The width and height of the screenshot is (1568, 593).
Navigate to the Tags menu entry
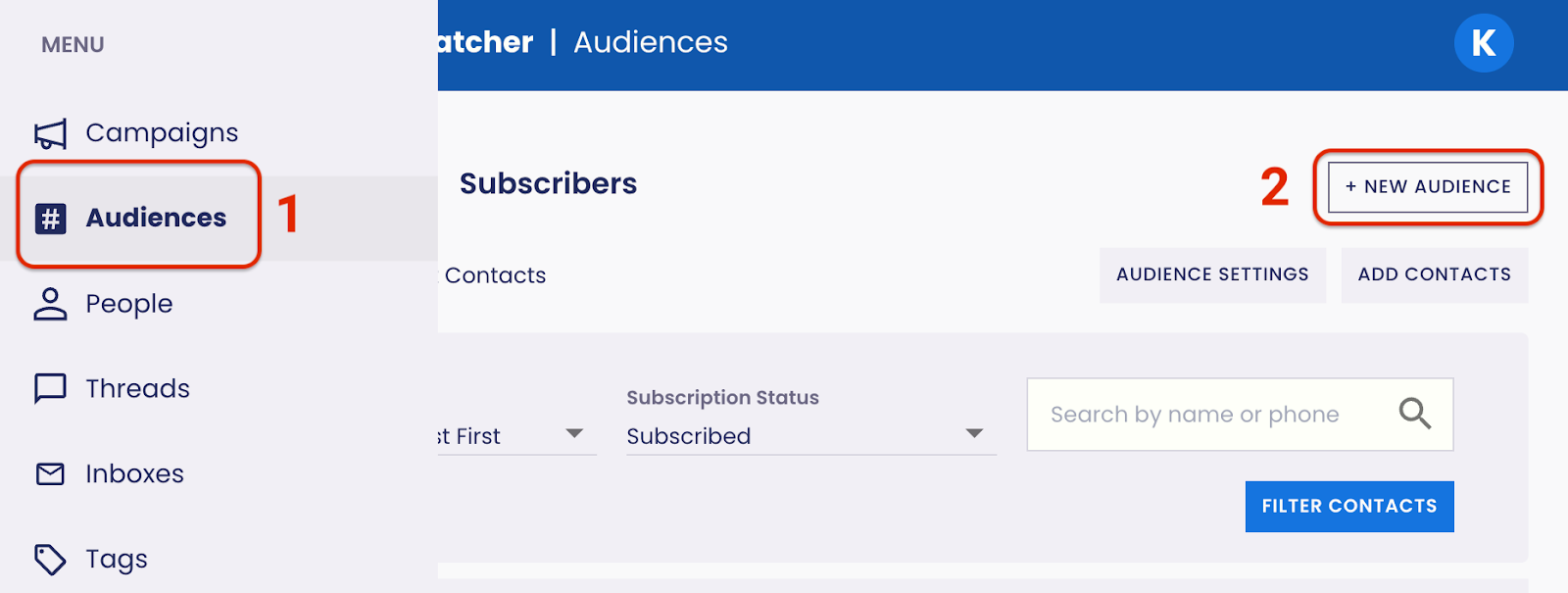coord(117,560)
